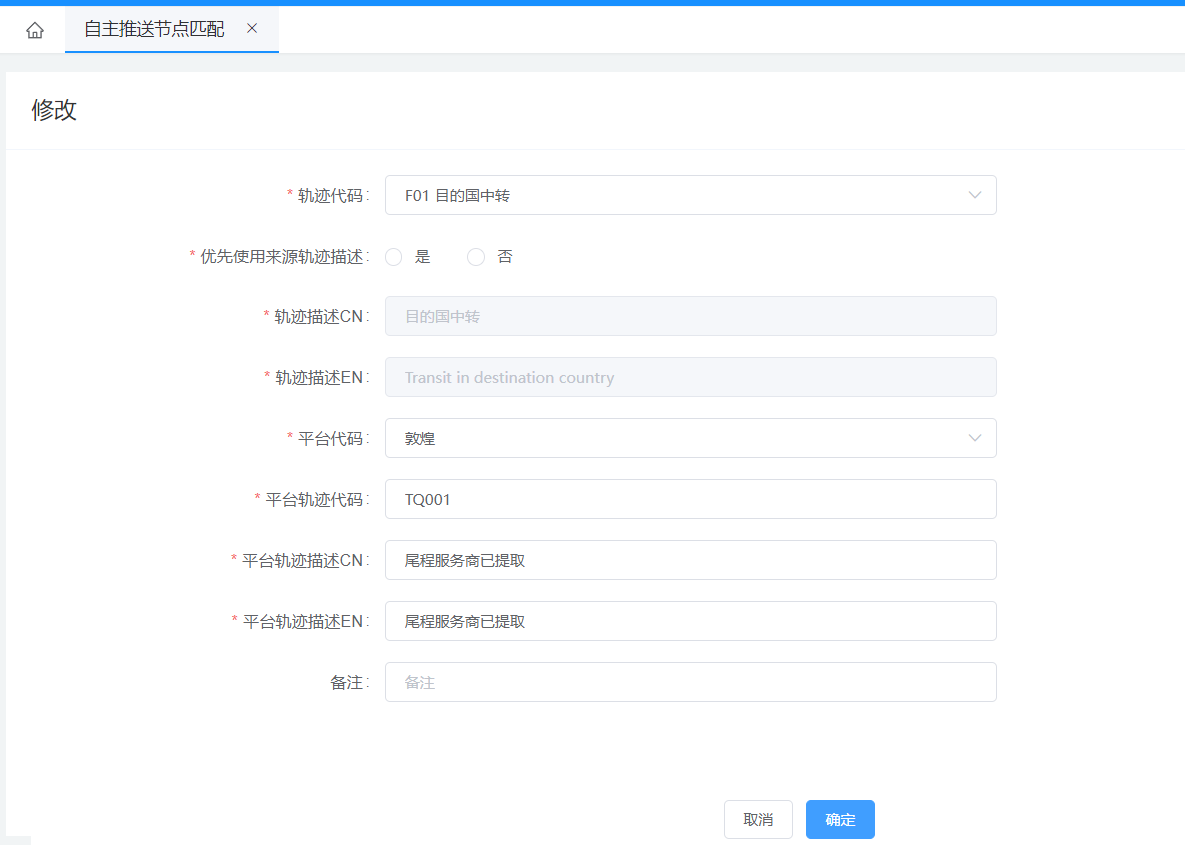Go to the home page icon

tap(35, 30)
